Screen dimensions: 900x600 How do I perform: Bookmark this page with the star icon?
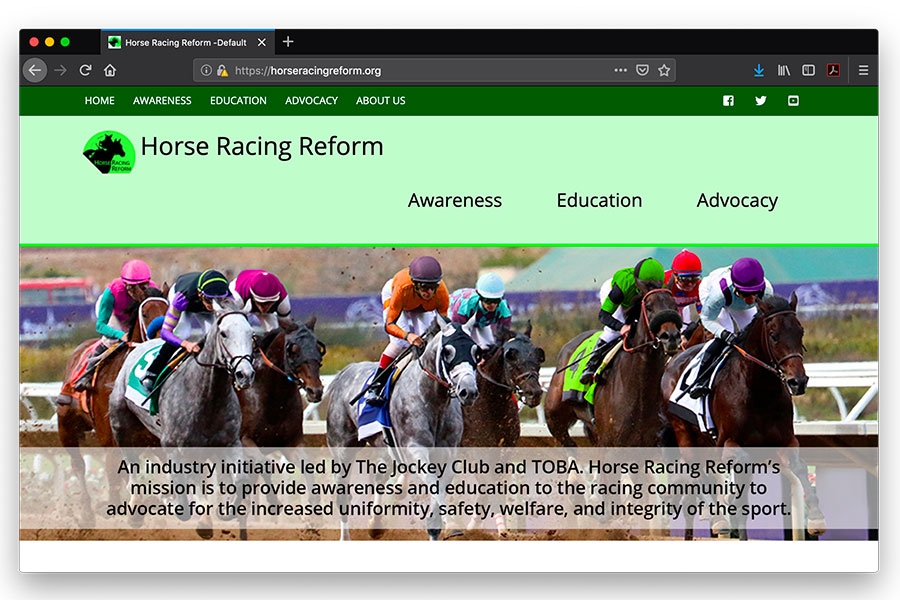point(664,70)
